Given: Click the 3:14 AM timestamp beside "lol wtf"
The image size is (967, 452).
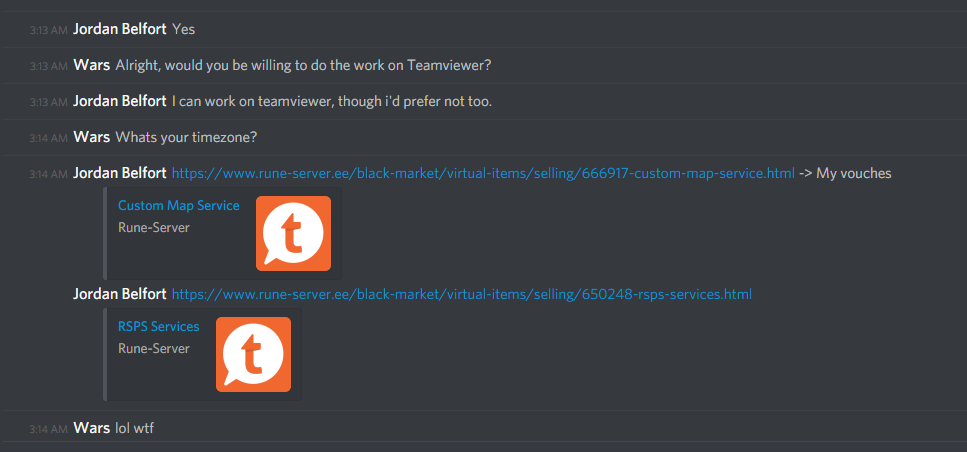Looking at the screenshot, I should (x=48, y=429).
